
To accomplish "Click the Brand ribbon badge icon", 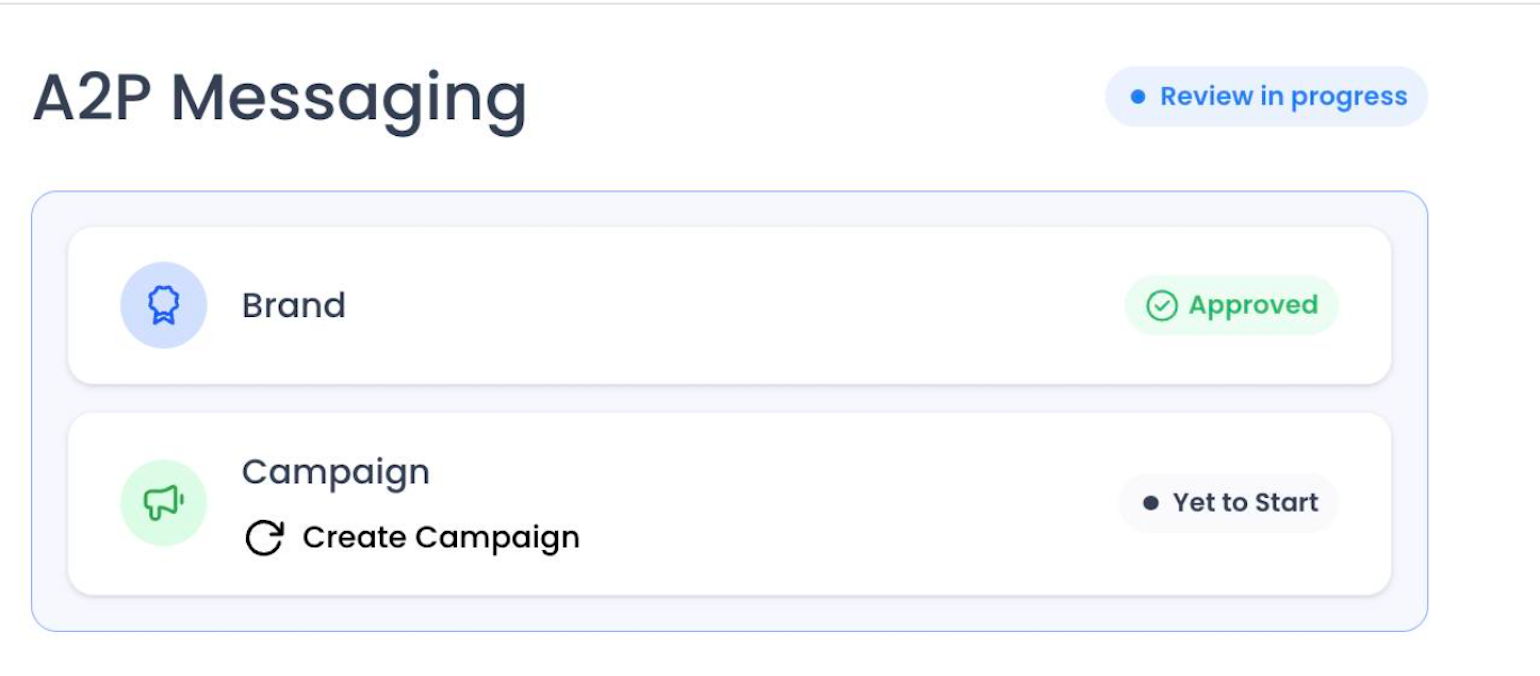I will (164, 305).
